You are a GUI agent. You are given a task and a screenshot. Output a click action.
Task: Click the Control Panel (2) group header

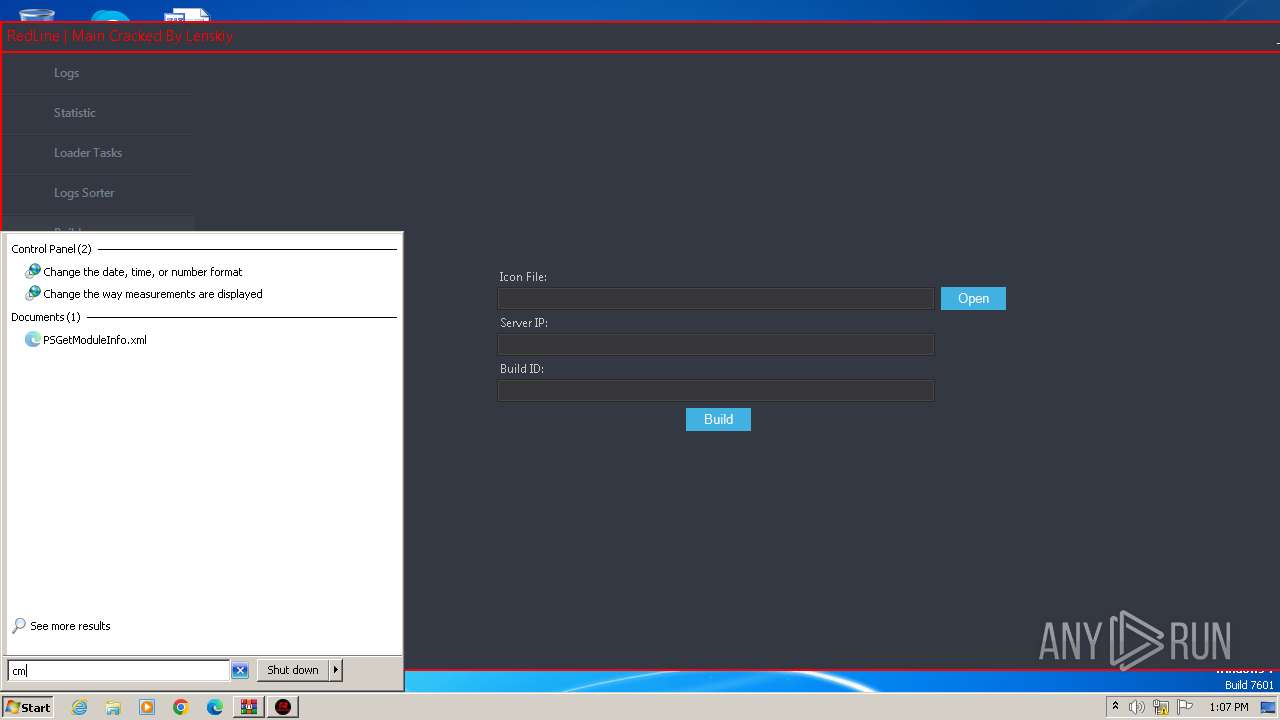point(51,249)
